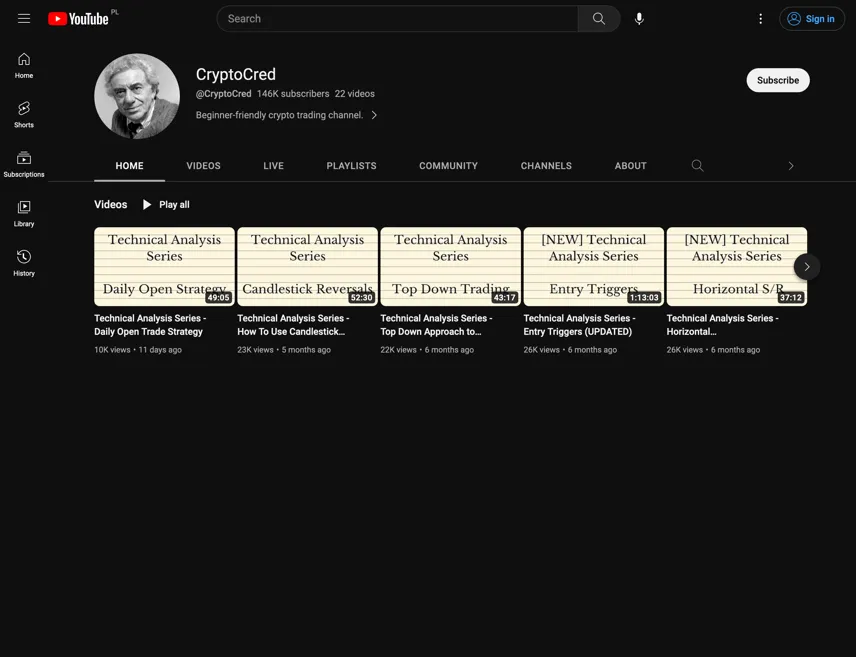Screen dimensions: 856x657
Task: Advance the video carousel to next videos
Action: (806, 267)
